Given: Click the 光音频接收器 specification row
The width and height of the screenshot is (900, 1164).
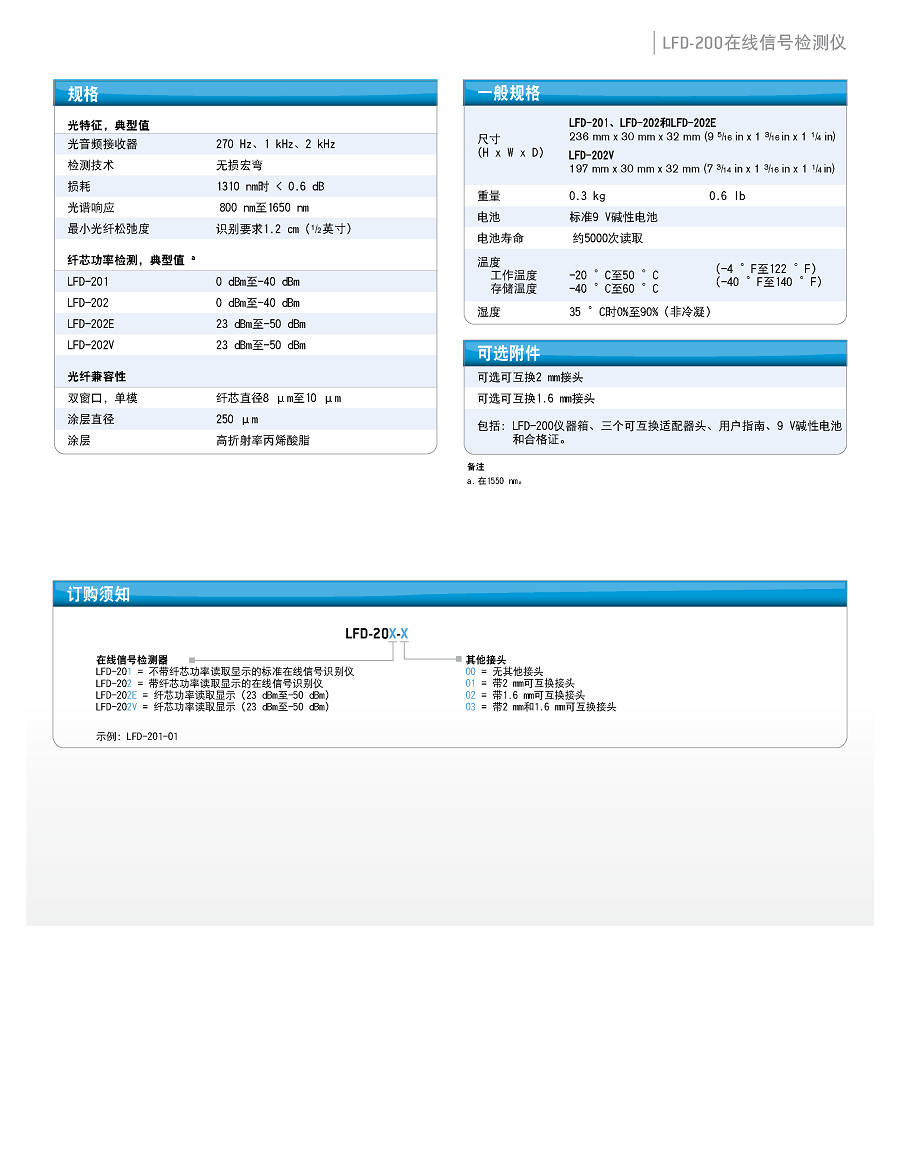Looking at the screenshot, I should [245, 144].
